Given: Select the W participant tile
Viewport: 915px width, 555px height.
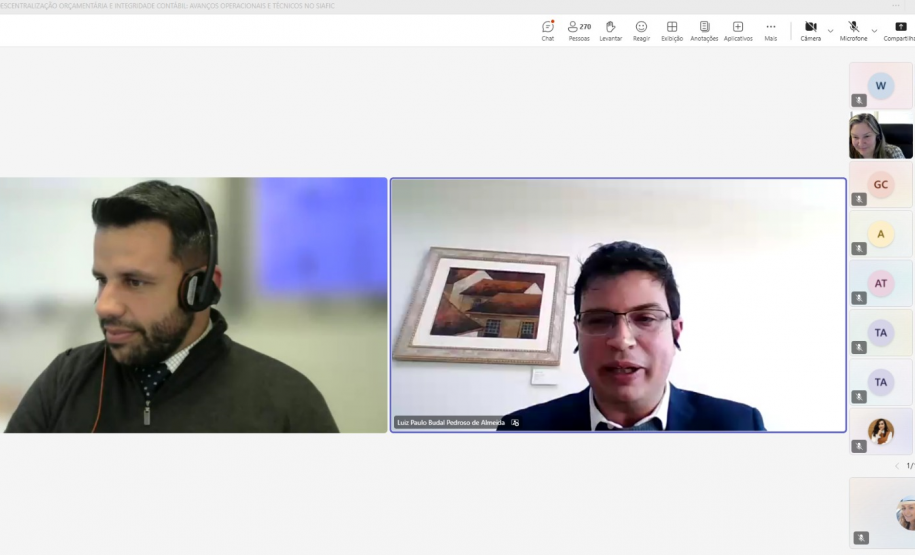Looking at the screenshot, I should point(881,86).
